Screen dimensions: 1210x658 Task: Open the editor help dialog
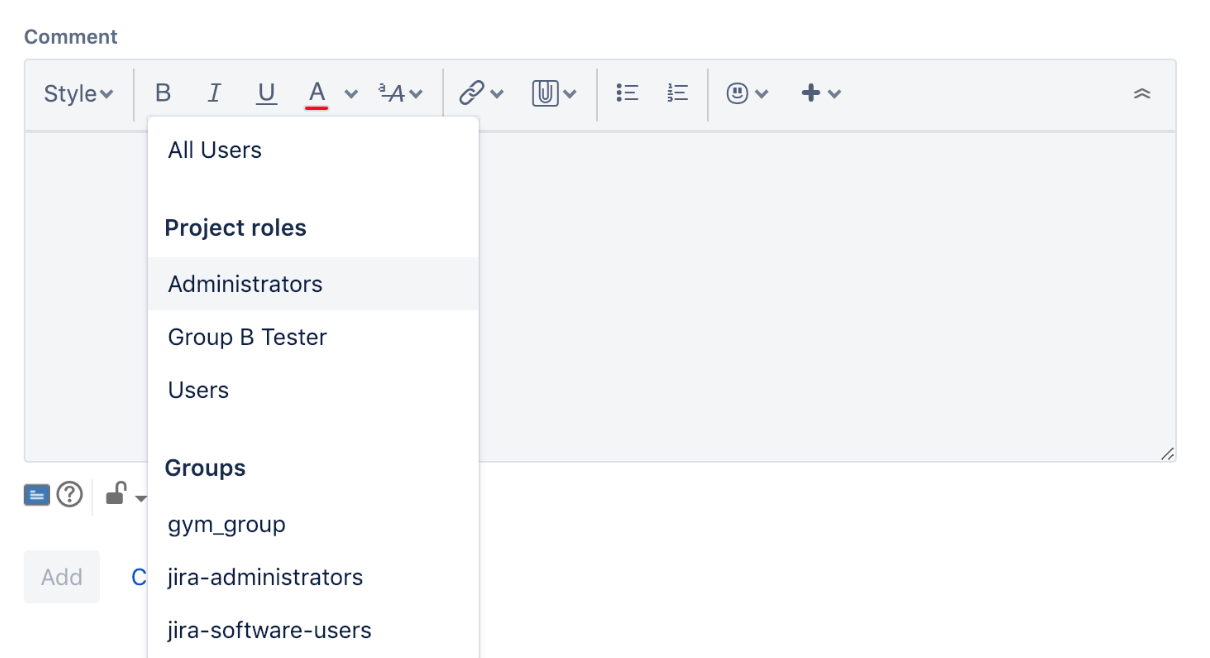pyautogui.click(x=68, y=494)
